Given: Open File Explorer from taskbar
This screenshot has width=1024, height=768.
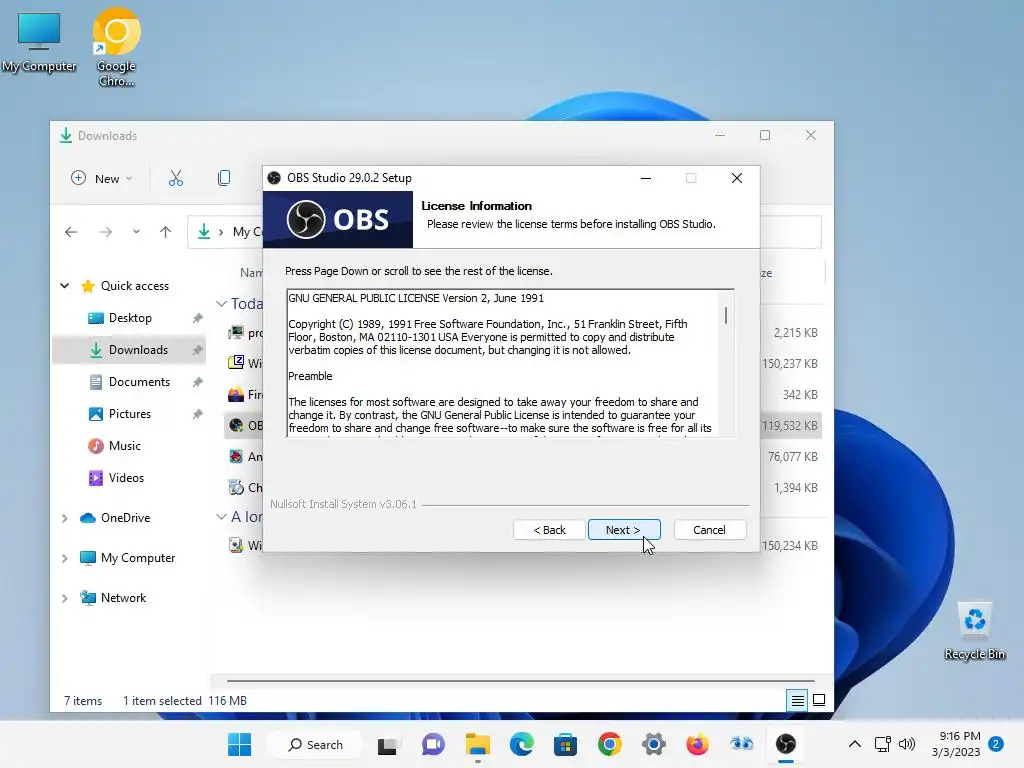Looking at the screenshot, I should (477, 744).
